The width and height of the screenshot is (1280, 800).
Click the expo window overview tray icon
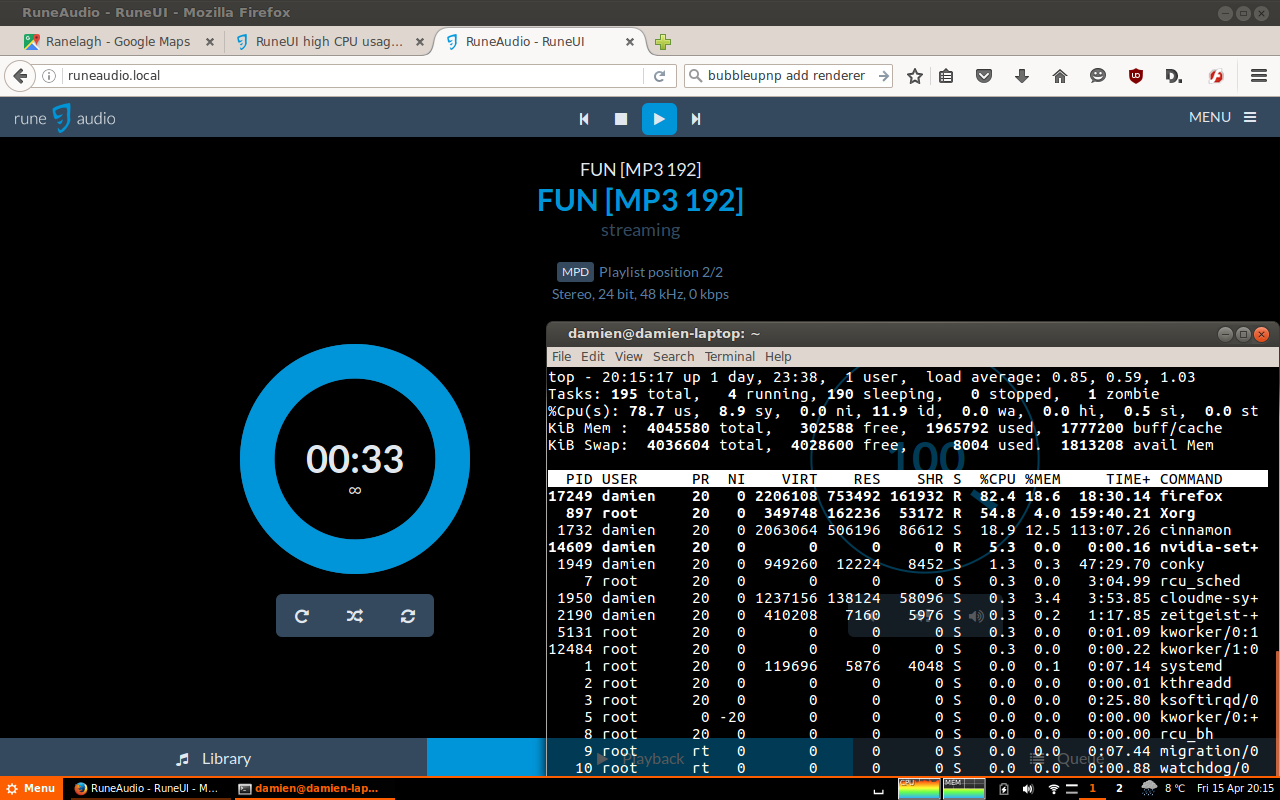pyautogui.click(x=878, y=790)
